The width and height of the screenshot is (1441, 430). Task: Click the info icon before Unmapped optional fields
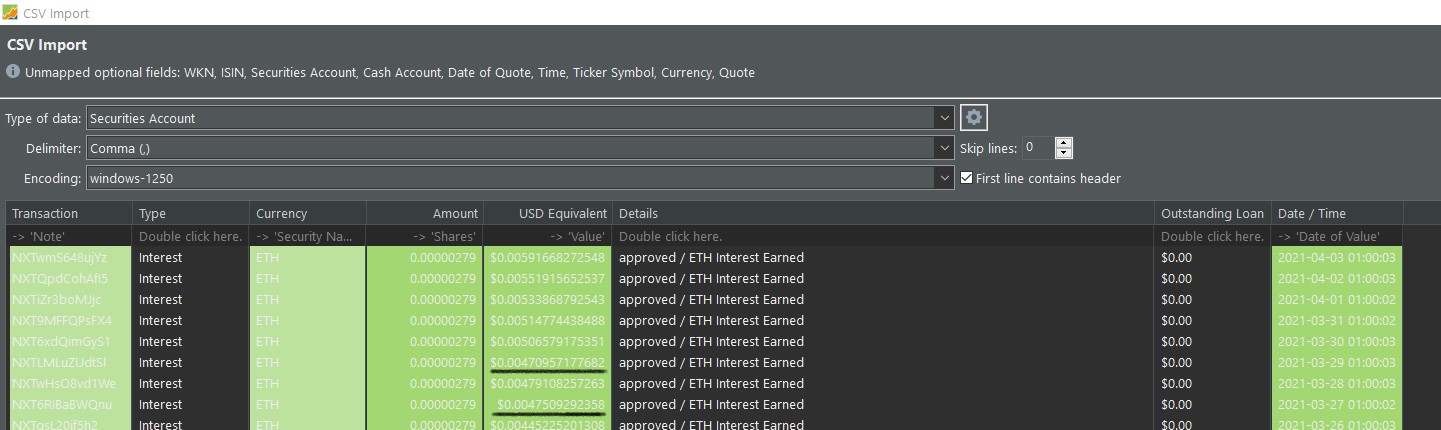13,72
